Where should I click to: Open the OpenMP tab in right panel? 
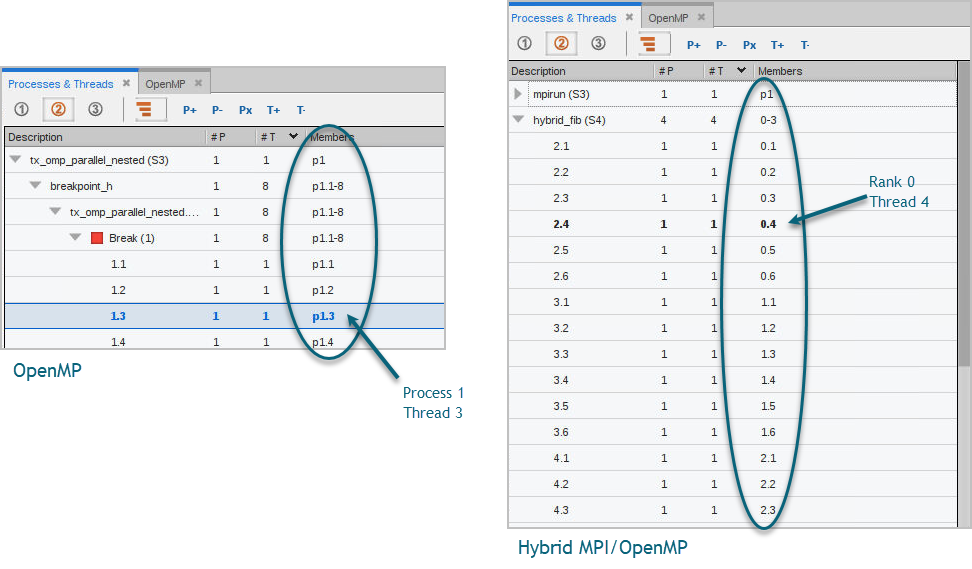[x=667, y=18]
